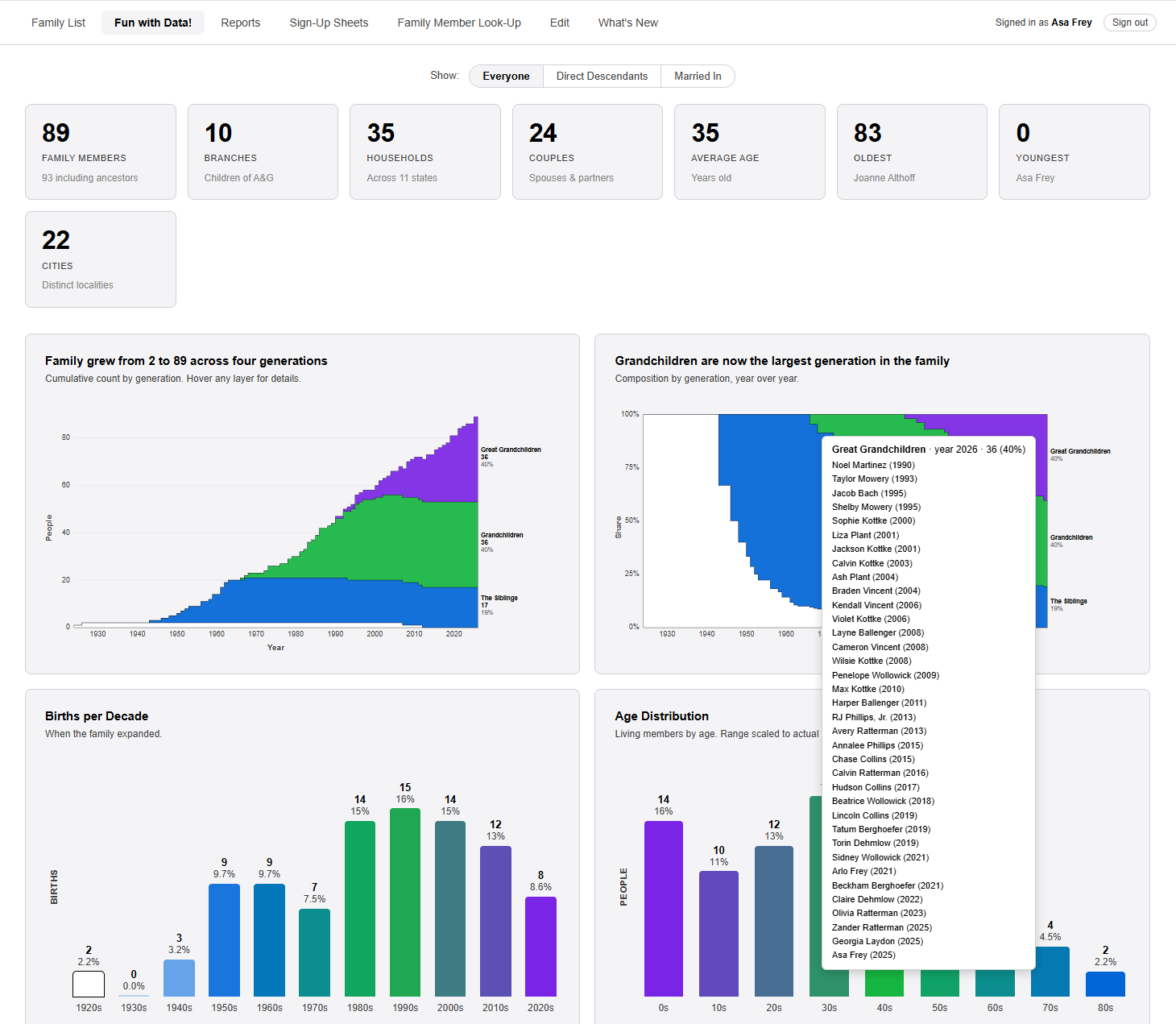The height and width of the screenshot is (1024, 1176).
Task: Click the Average Age card
Action: (x=750, y=151)
